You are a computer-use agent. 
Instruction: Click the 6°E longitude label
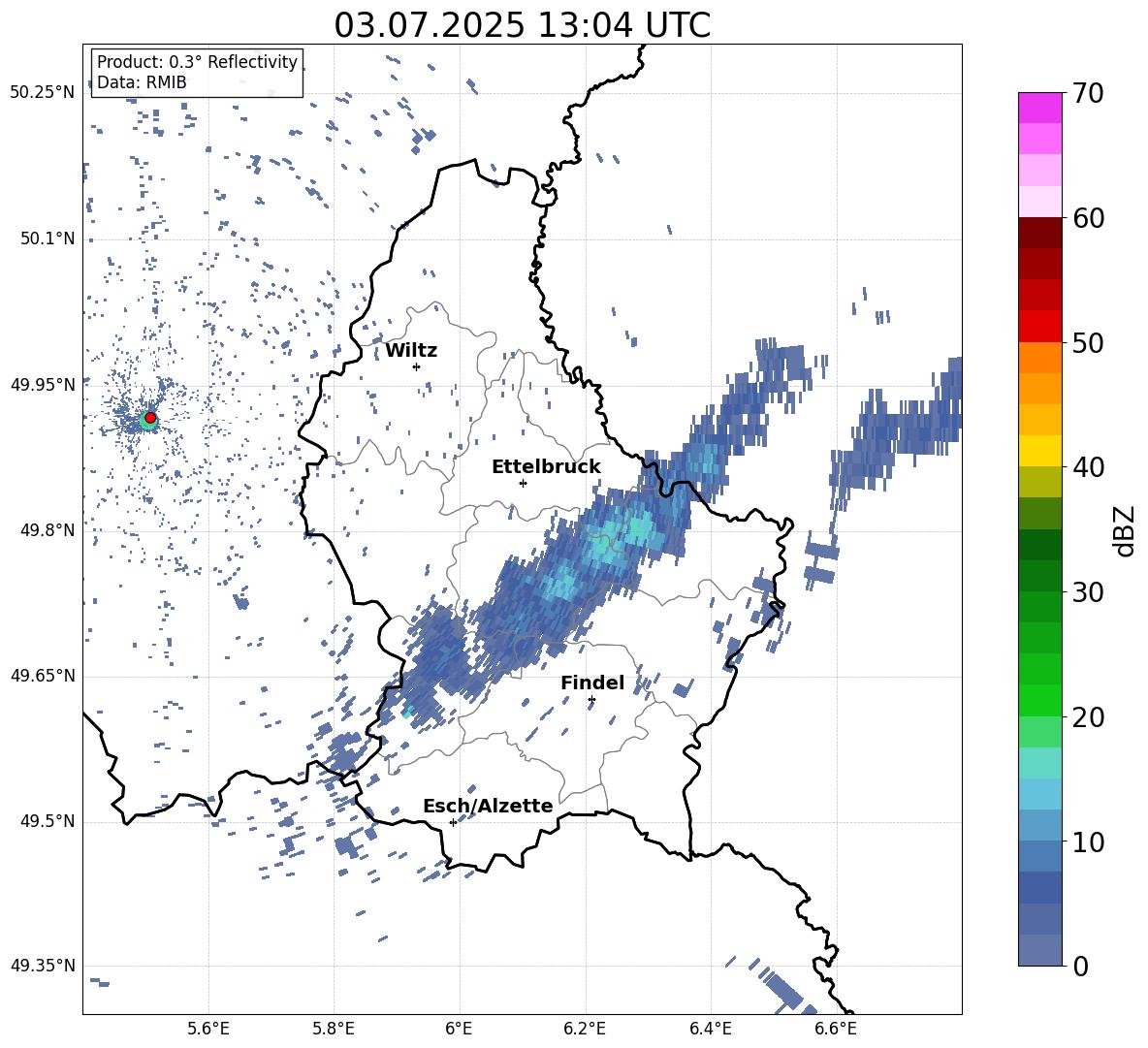click(459, 1029)
